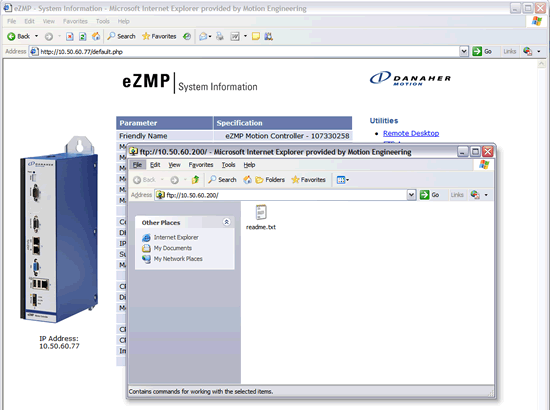
Task: Open My Documents in Other Places
Action: click(167, 248)
